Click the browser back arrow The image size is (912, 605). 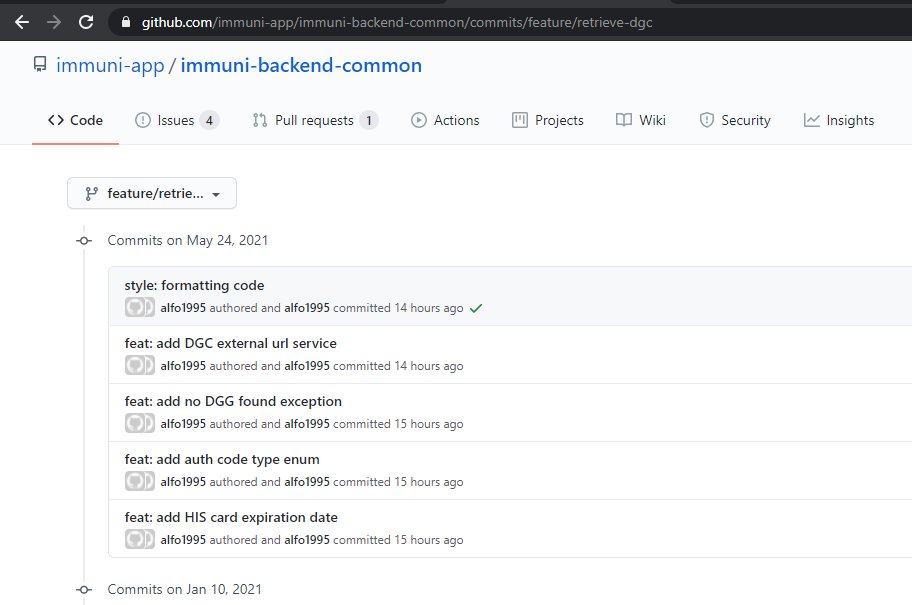(22, 22)
